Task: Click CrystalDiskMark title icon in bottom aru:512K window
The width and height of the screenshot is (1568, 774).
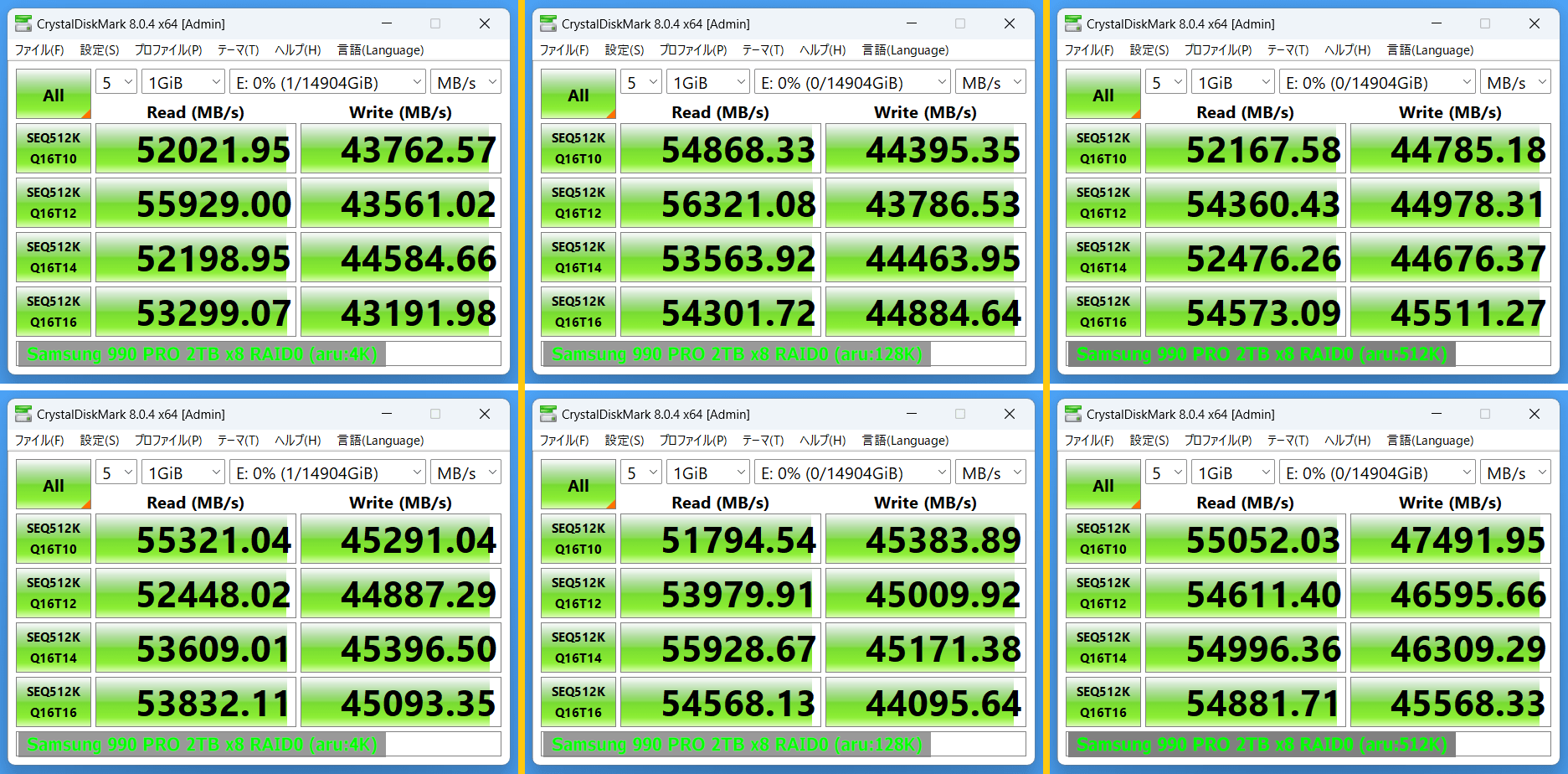Action: click(1073, 414)
